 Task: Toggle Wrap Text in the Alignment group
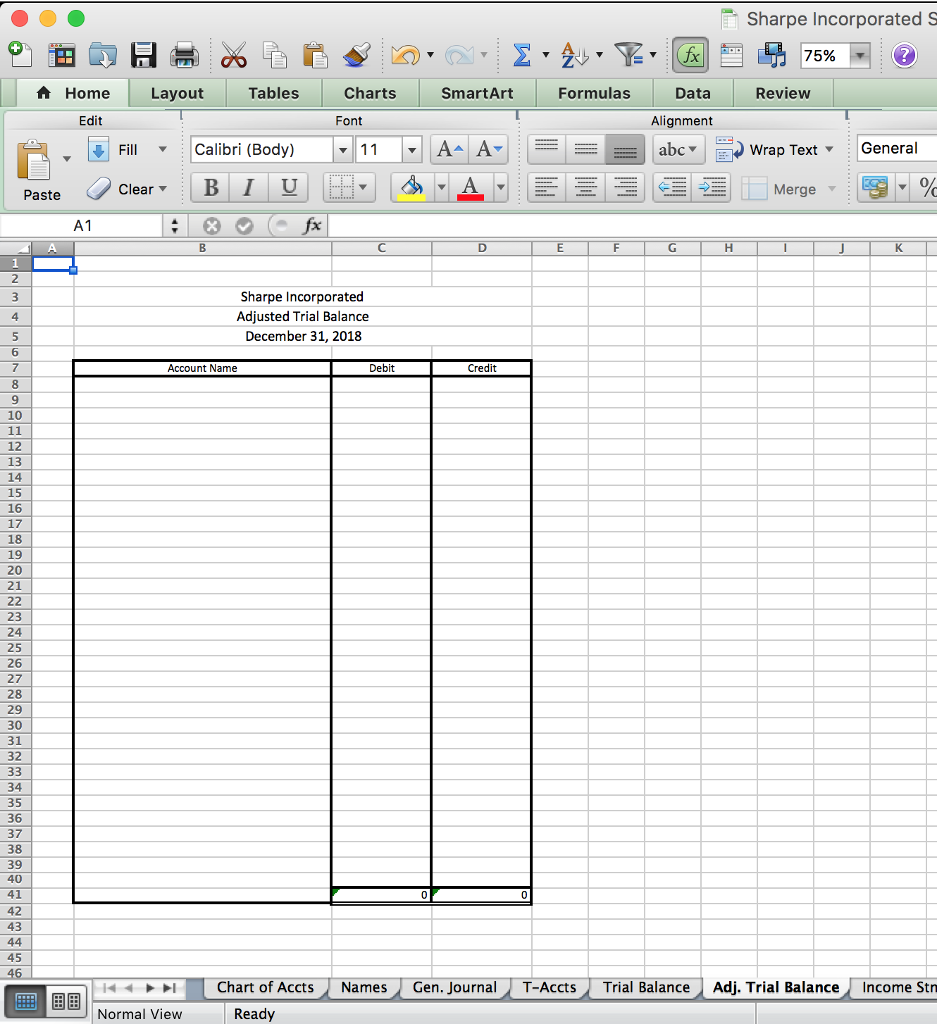click(782, 149)
